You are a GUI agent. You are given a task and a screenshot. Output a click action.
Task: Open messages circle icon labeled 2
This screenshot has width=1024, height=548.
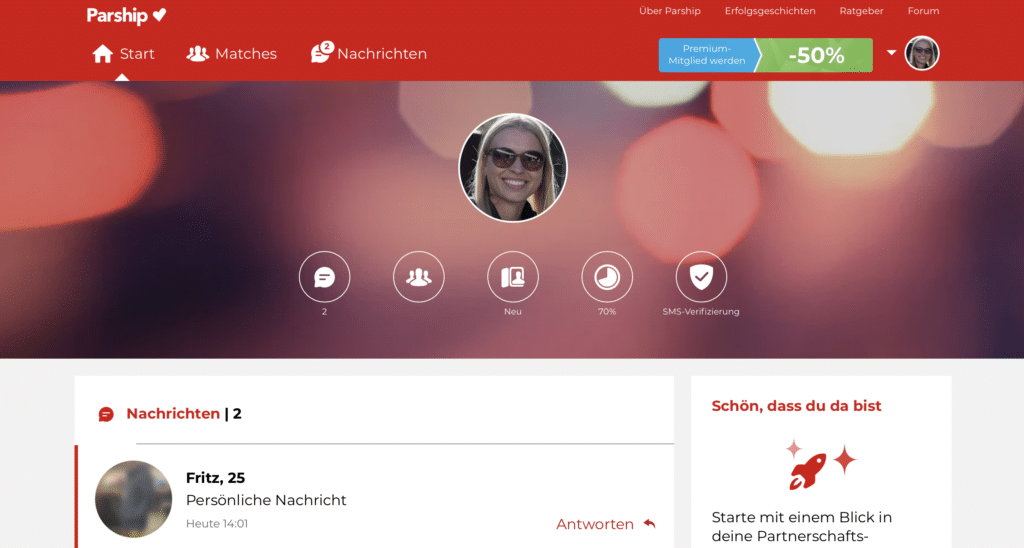click(325, 277)
